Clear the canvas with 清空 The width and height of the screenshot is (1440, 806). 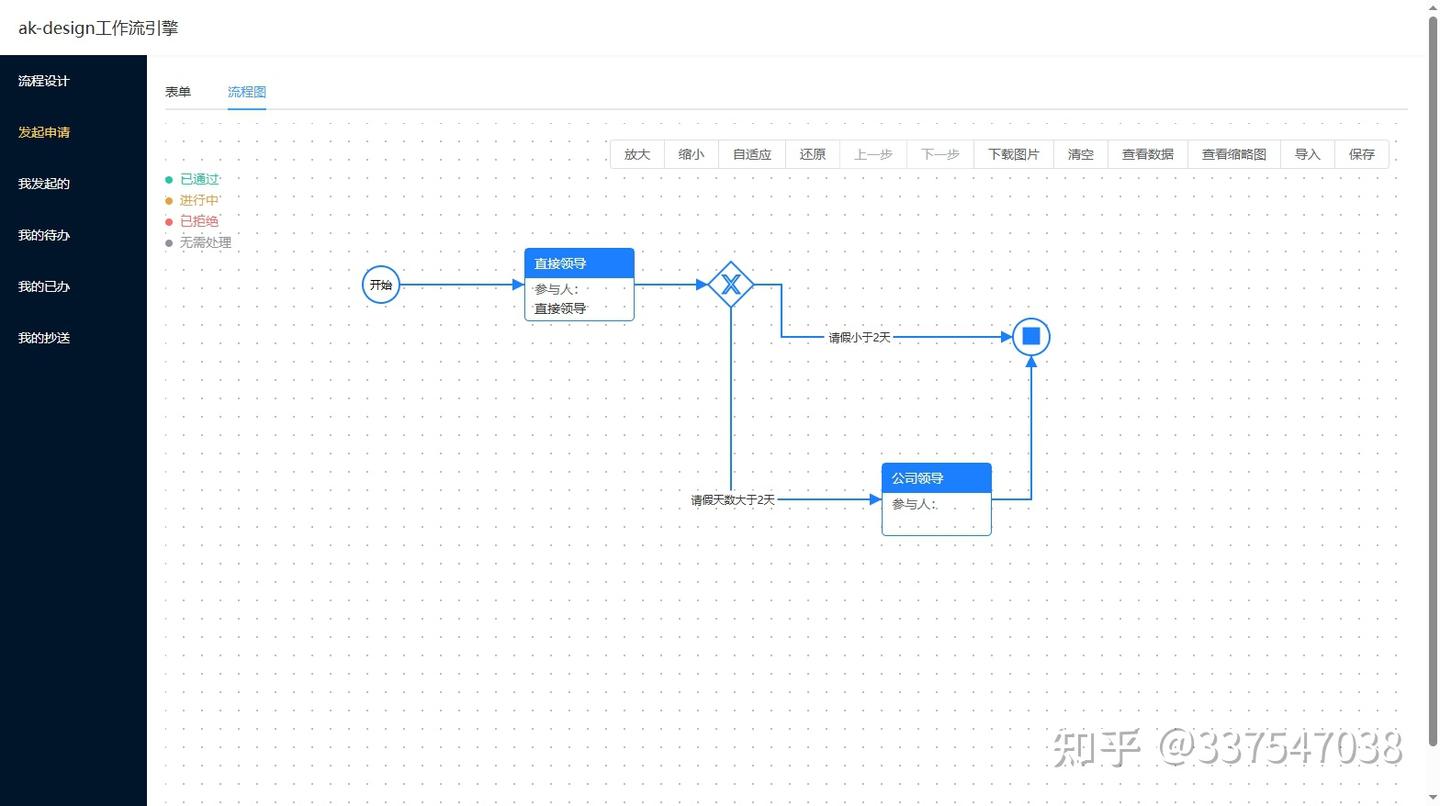1080,154
